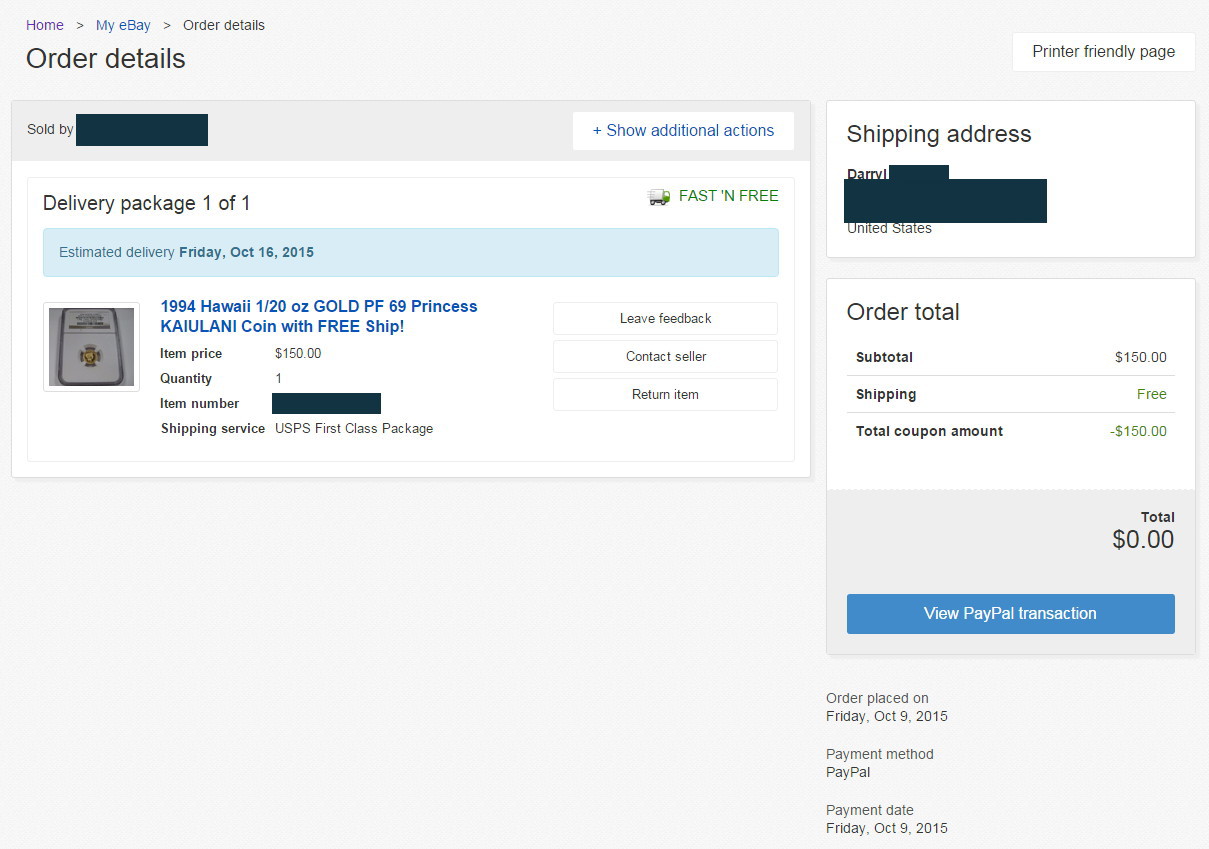Select the Payment date Friday, Oct 9 text
Viewport: 1209px width, 849px height.
887,828
